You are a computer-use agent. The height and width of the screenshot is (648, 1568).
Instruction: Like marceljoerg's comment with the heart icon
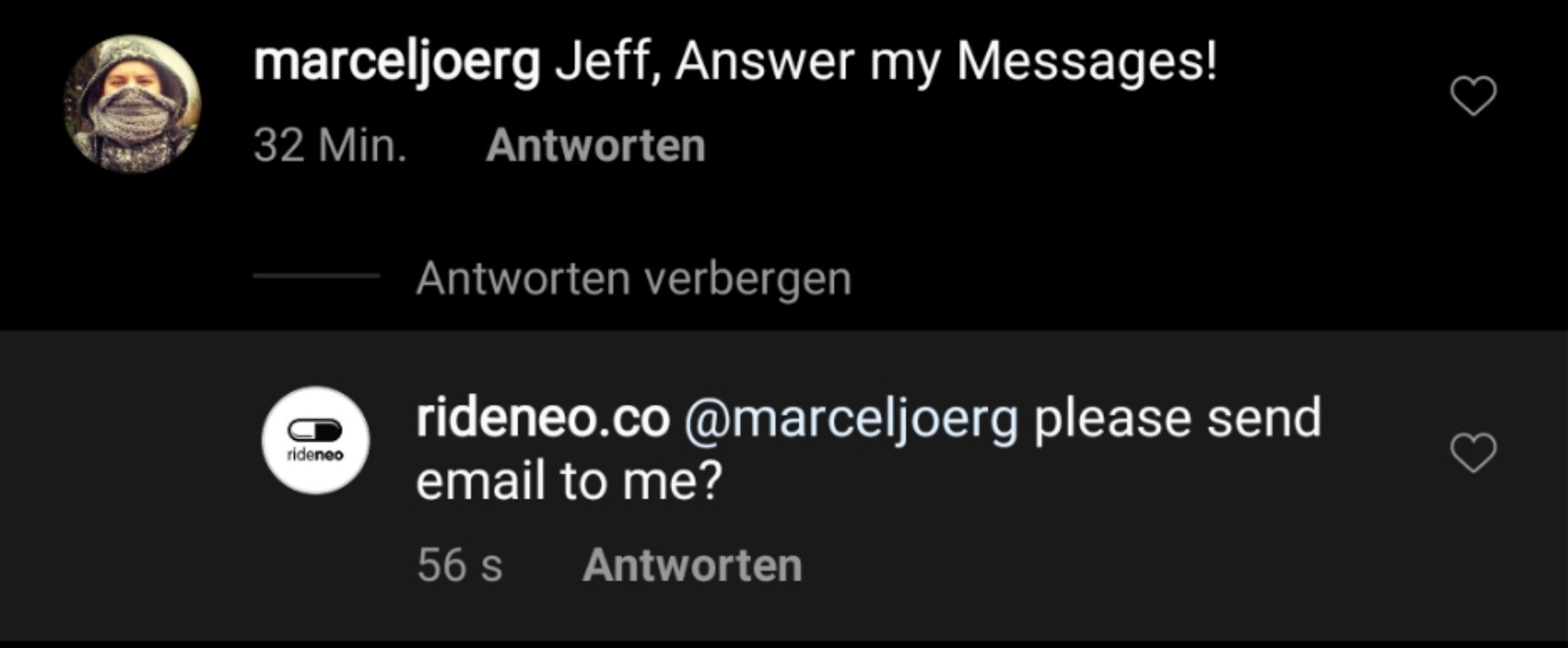(x=1473, y=96)
